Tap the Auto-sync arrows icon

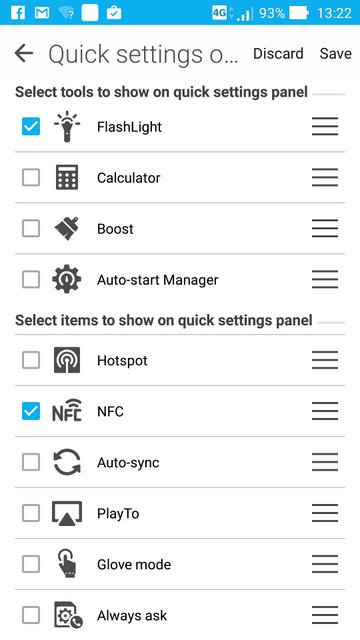coord(67,462)
